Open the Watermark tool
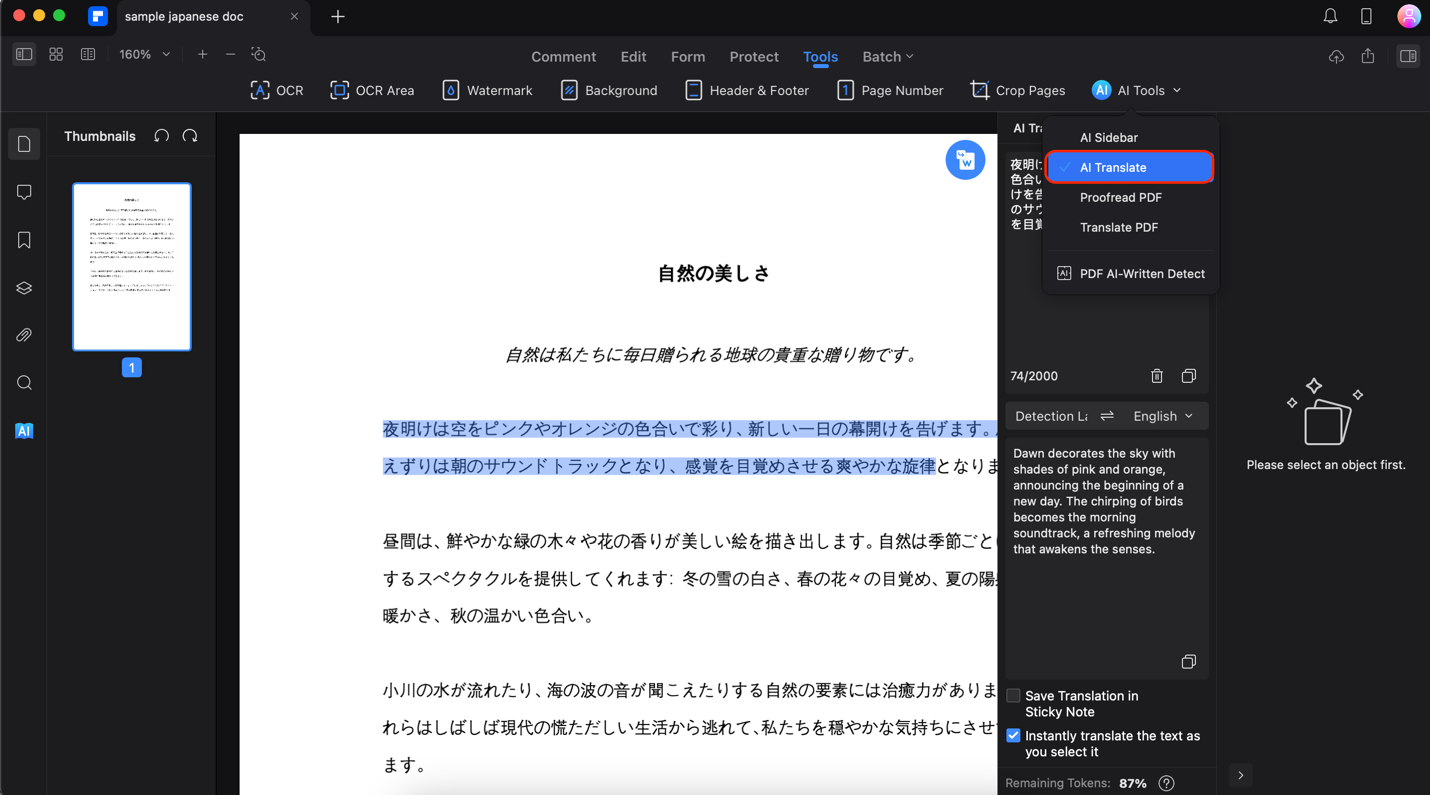This screenshot has height=795, width=1430. tap(487, 90)
